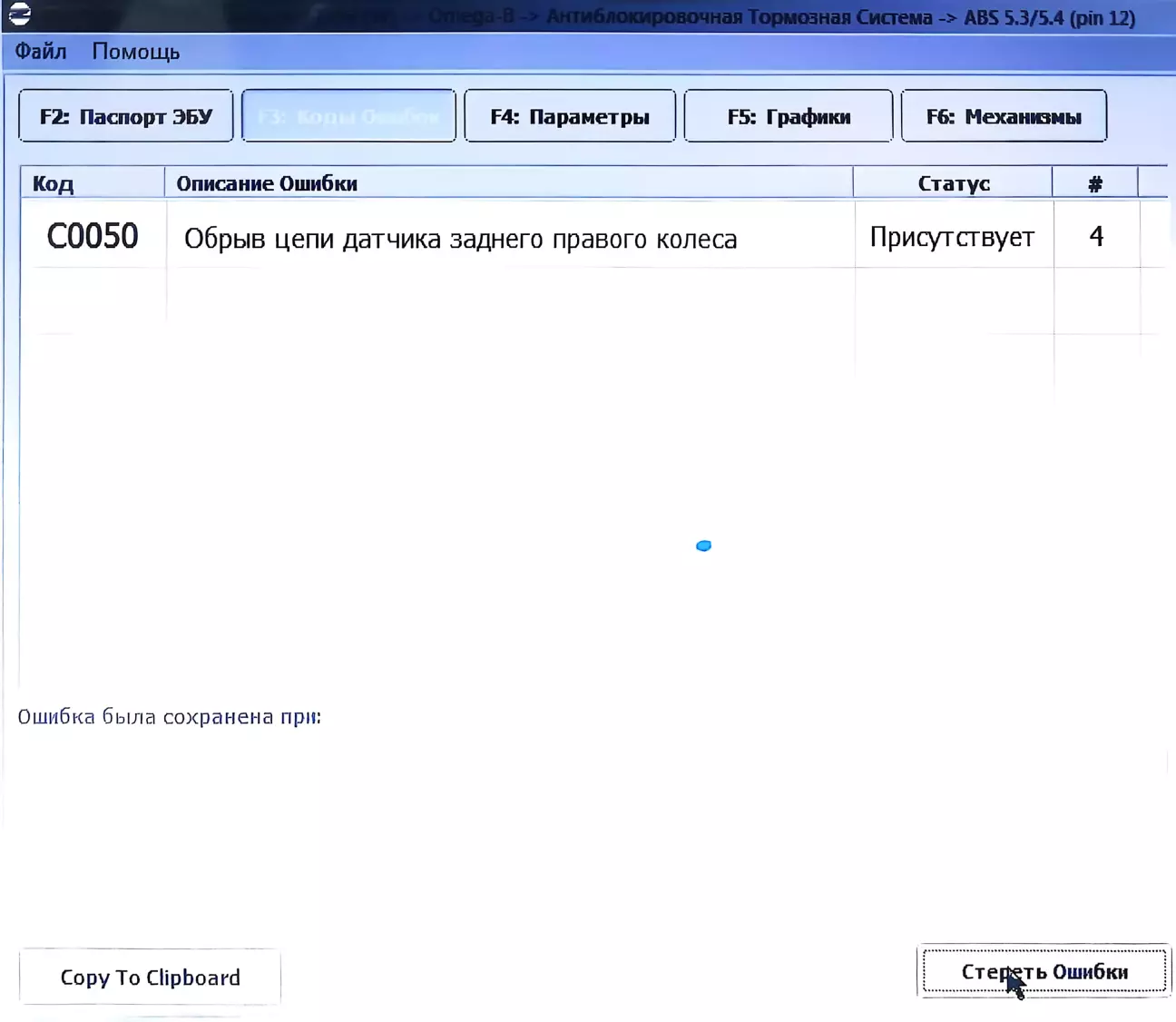Open the Помощь menu
1176x1022 pixels.
pos(135,52)
